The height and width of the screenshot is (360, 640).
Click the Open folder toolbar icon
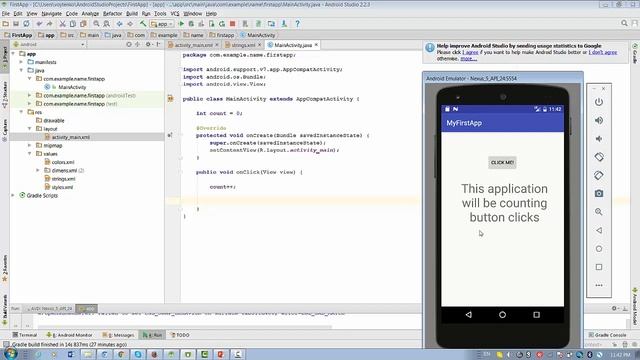point(5,24)
